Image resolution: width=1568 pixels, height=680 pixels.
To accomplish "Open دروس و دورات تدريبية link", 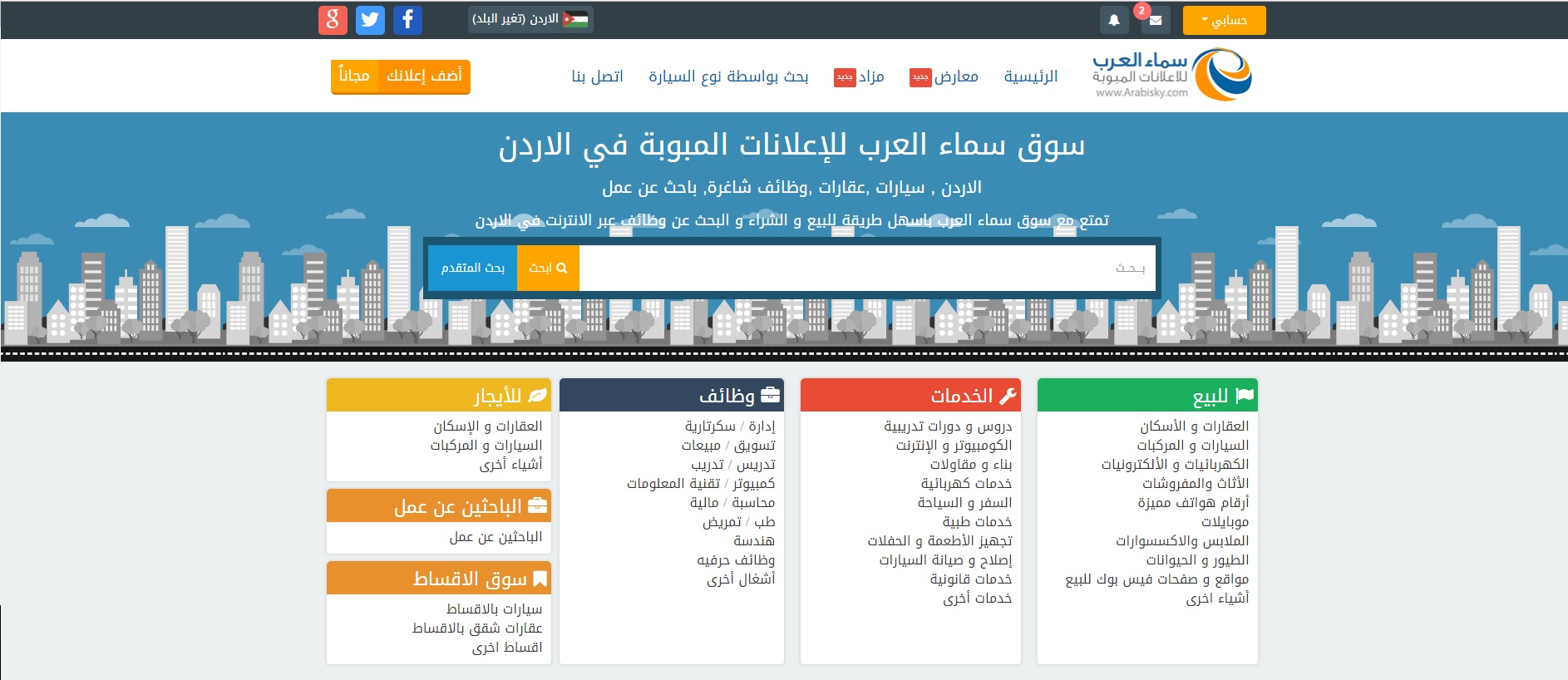I will (948, 426).
